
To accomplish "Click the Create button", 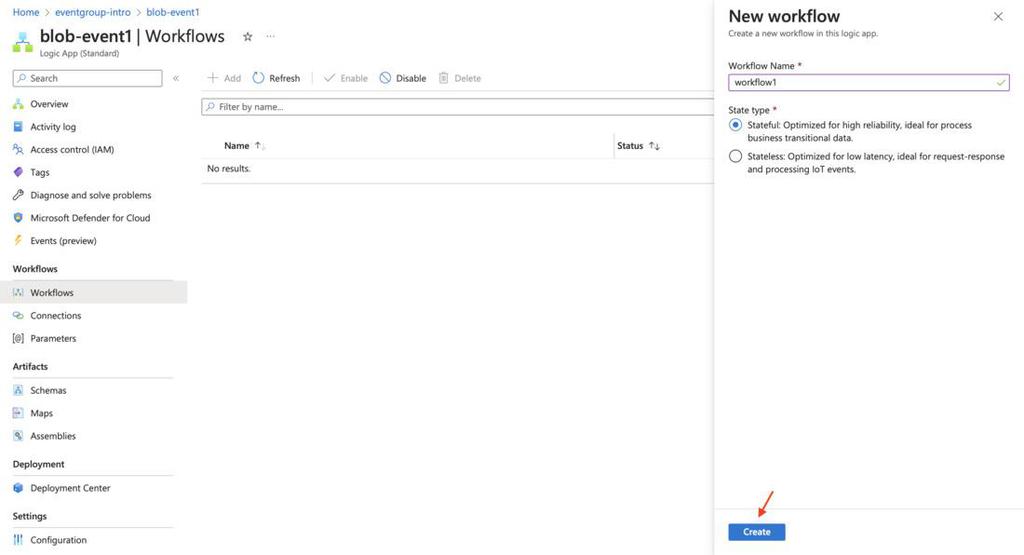I will (756, 532).
